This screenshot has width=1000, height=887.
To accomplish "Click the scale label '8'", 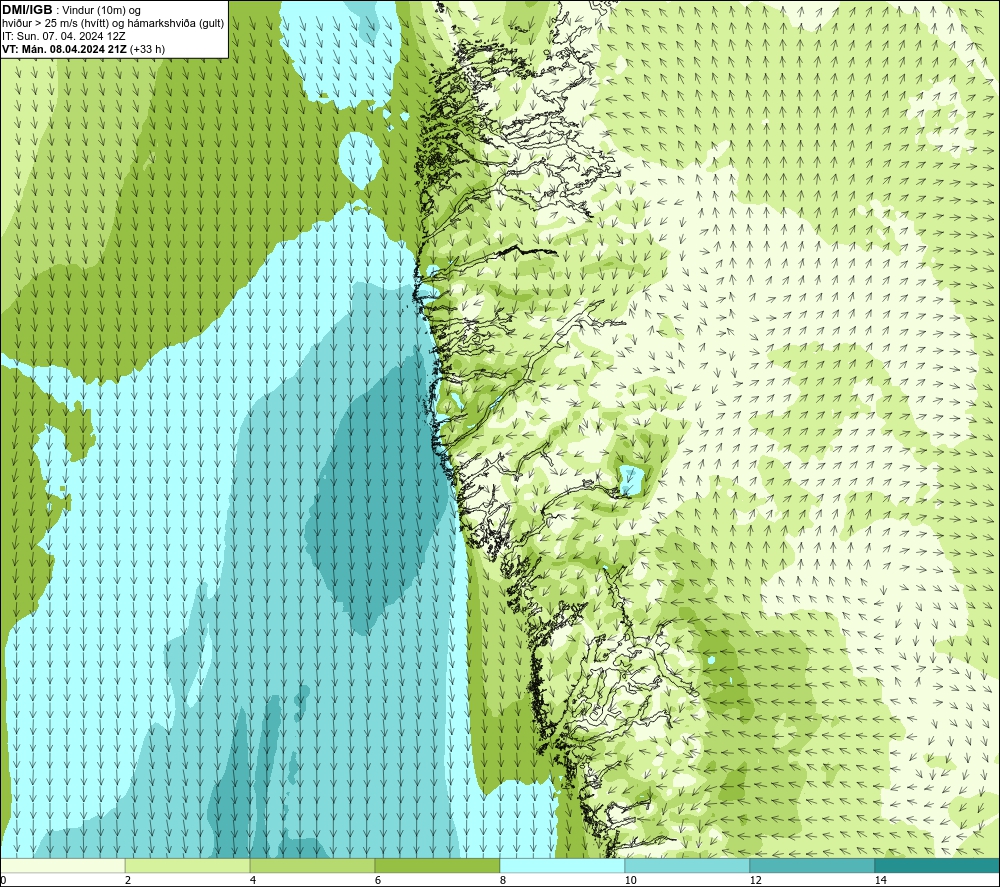I will 503,880.
